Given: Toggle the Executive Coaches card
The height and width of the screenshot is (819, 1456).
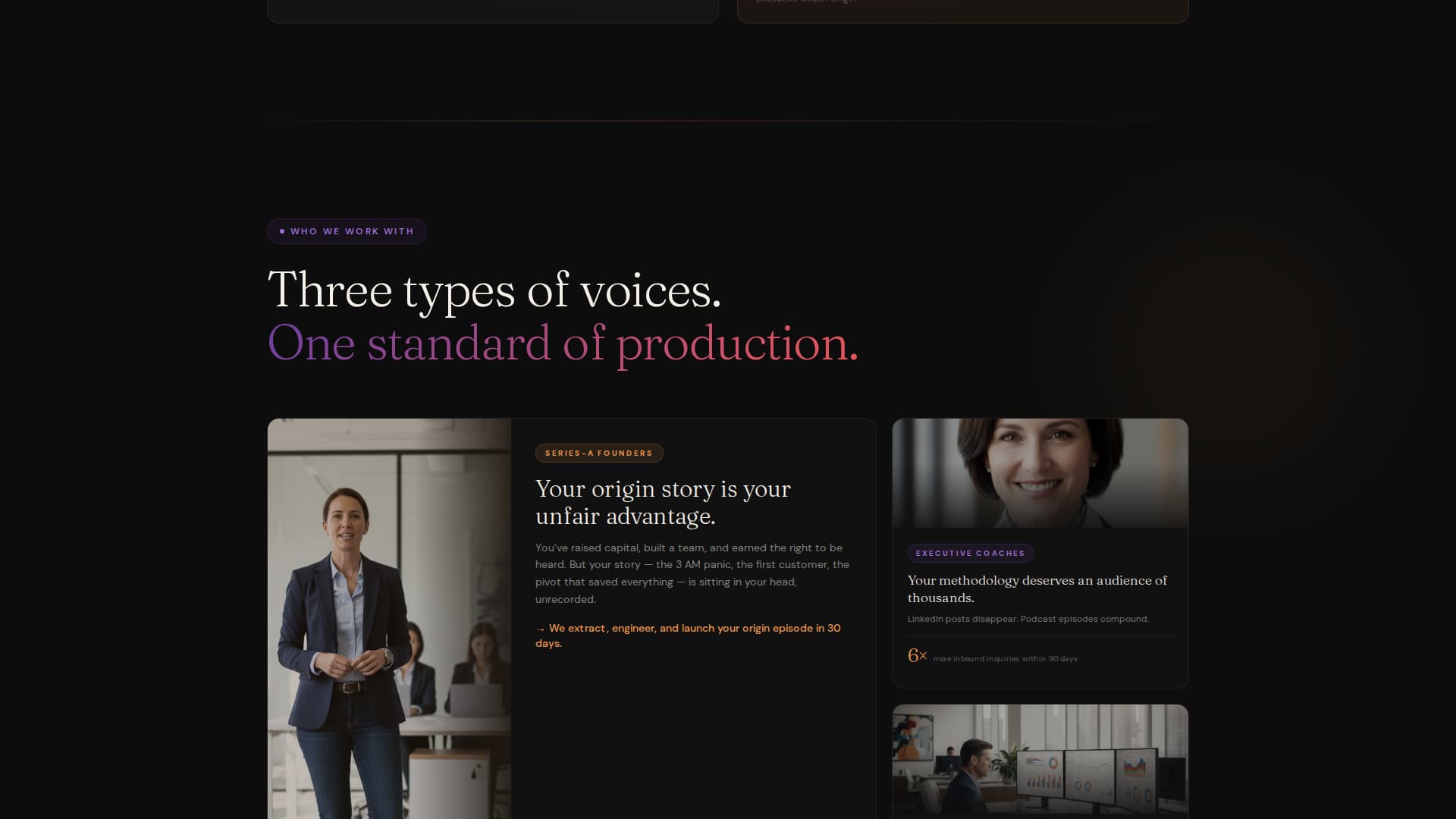Looking at the screenshot, I should tap(1040, 554).
